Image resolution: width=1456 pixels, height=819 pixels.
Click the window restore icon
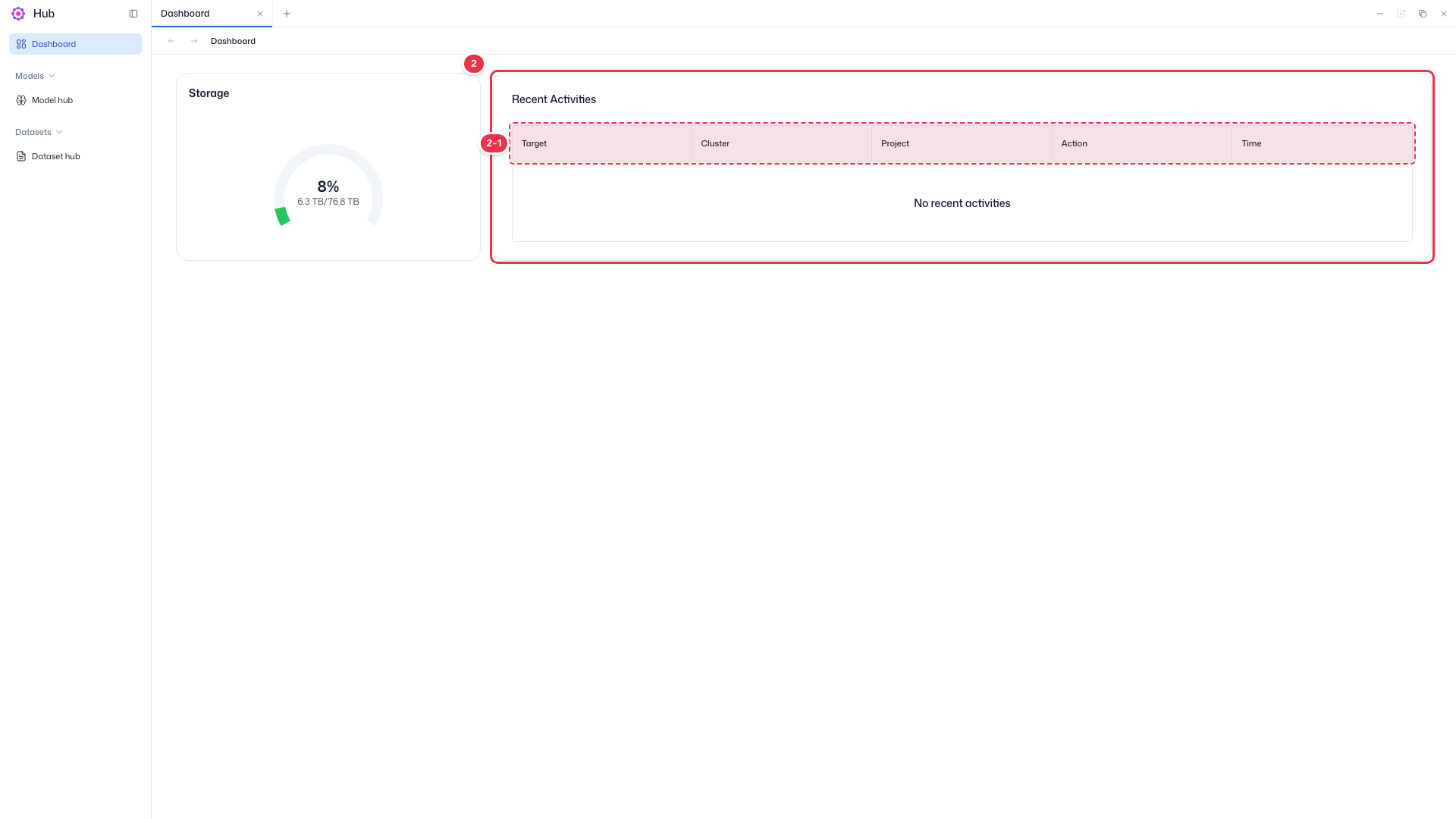tap(1423, 14)
